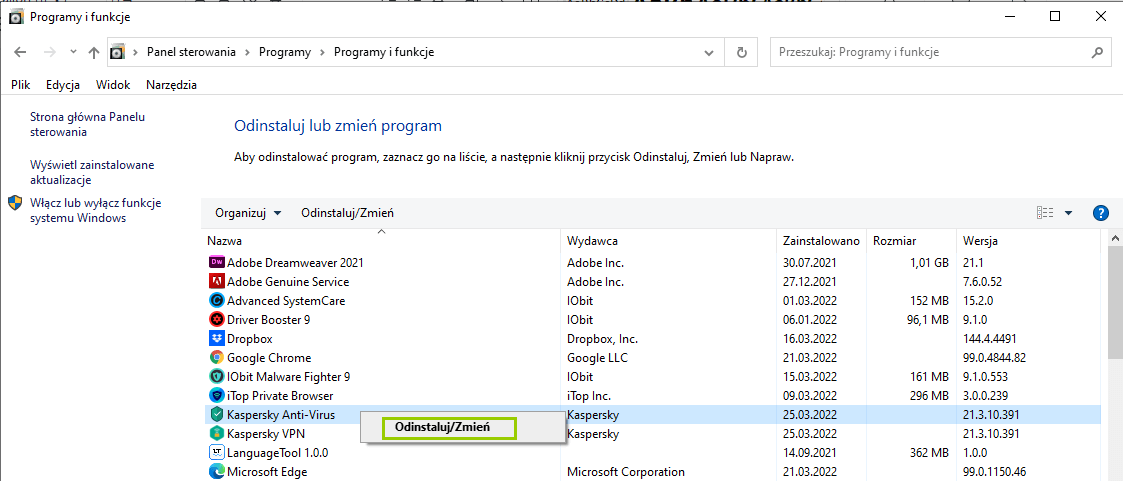Screen dimensions: 1123x481
Task: Sort by the Zainstalowano column header
Action: (x=821, y=240)
